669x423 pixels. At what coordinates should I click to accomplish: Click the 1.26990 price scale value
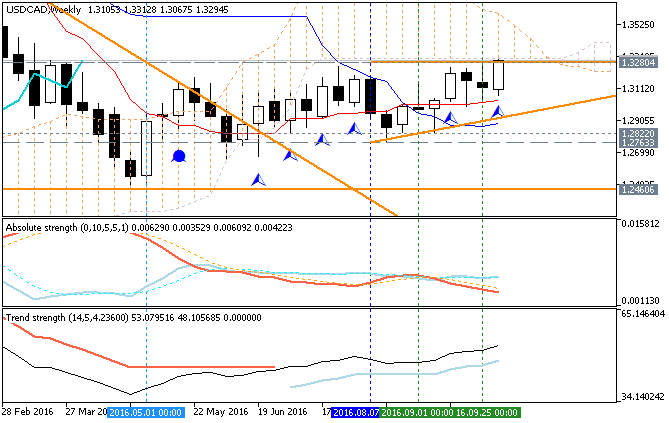tap(638, 153)
